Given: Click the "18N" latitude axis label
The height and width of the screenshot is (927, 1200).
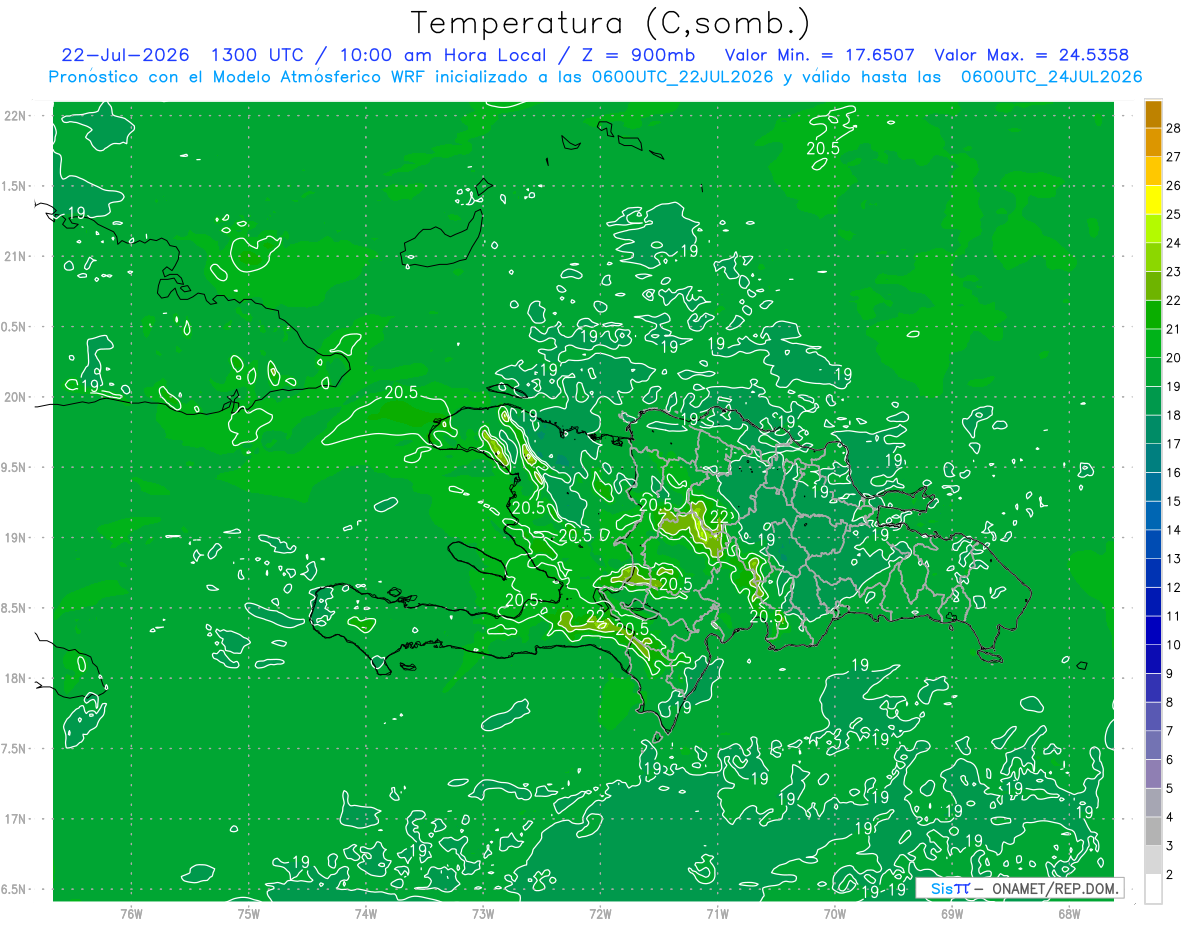Looking at the screenshot, I should pyautogui.click(x=14, y=678).
